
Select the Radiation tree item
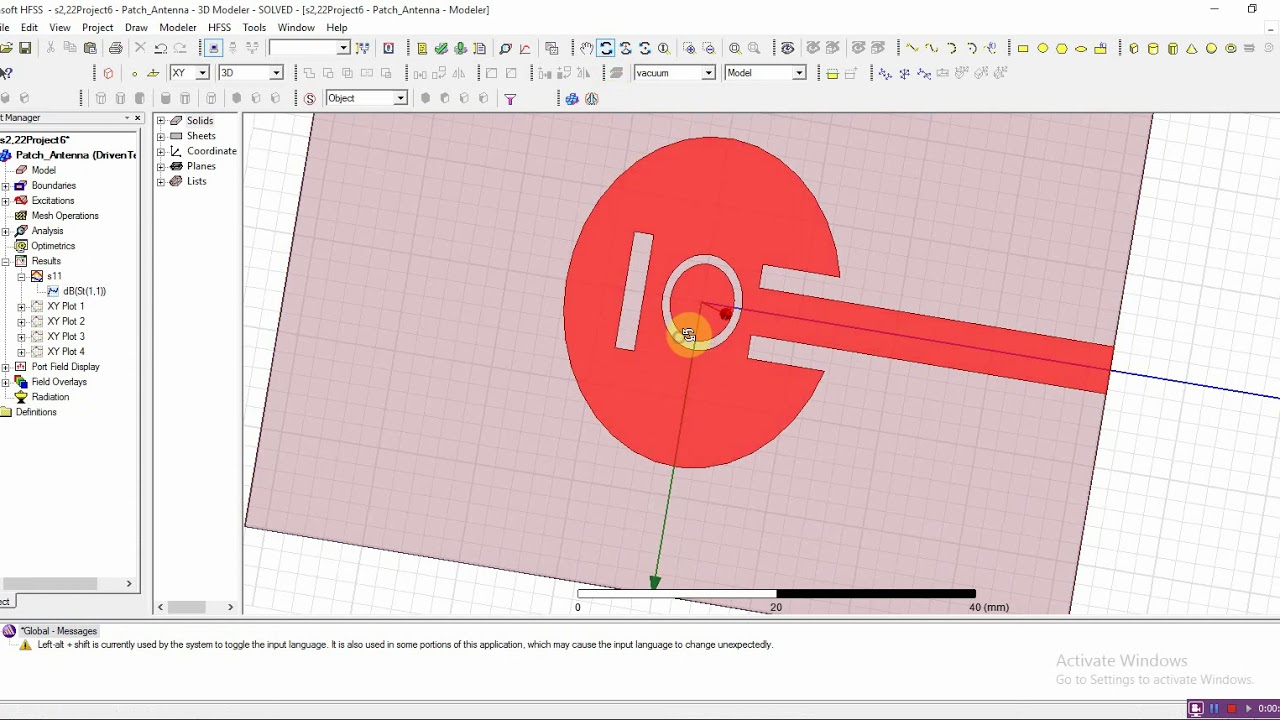coord(50,397)
